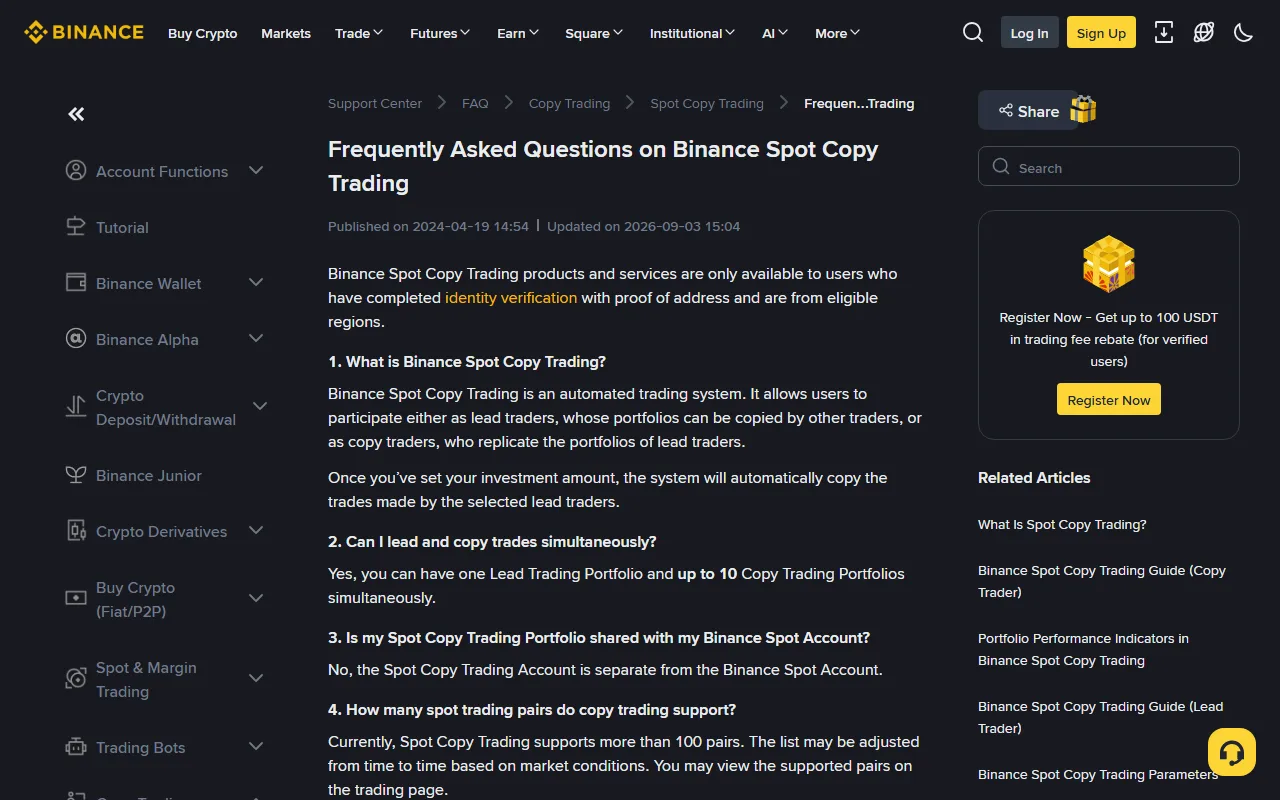The width and height of the screenshot is (1280, 800).
Task: Collapse the sidebar with double-chevron icon
Action: [76, 114]
